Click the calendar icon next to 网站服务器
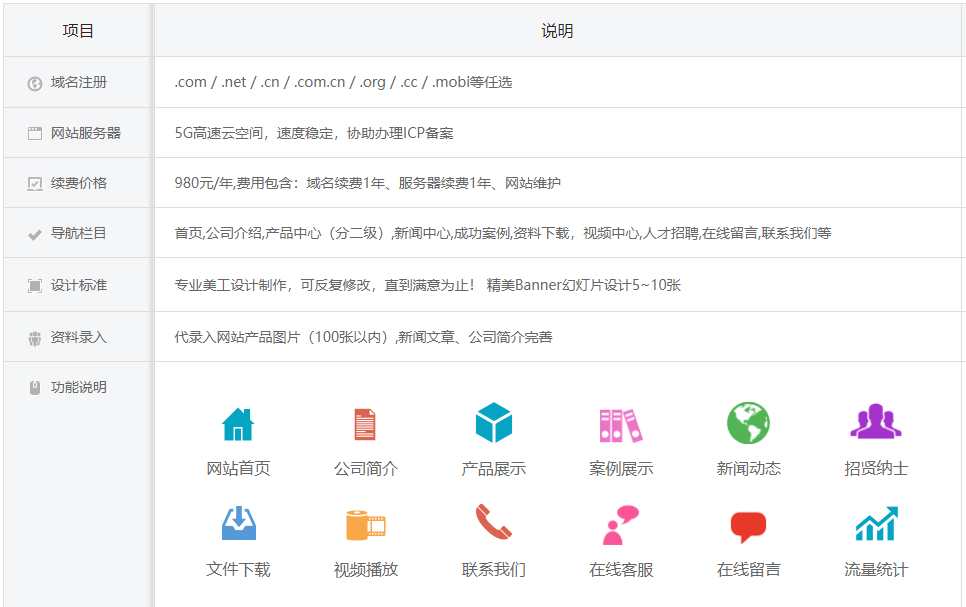Viewport: 966px width, 607px height. click(x=33, y=131)
